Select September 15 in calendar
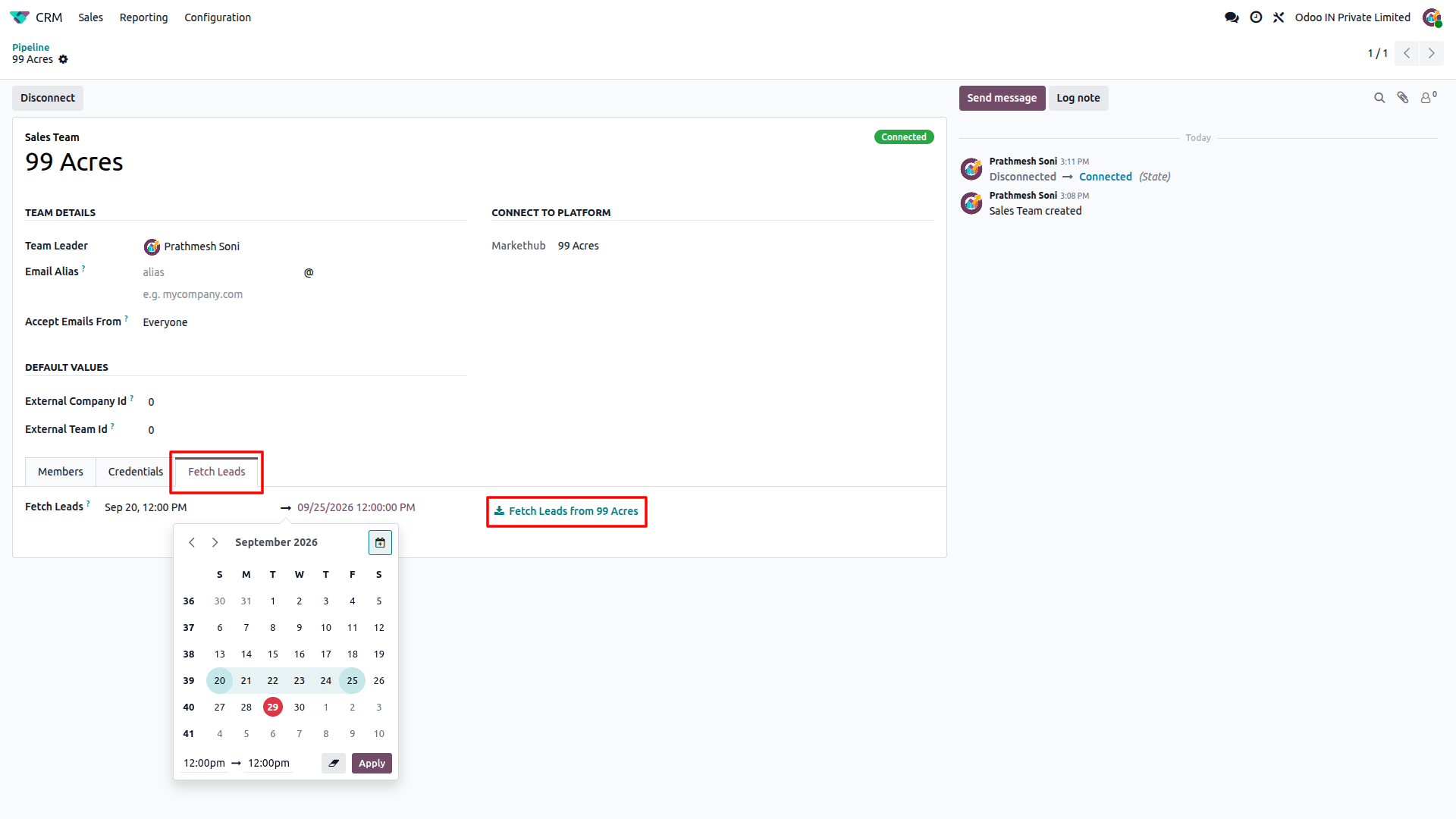 [272, 654]
